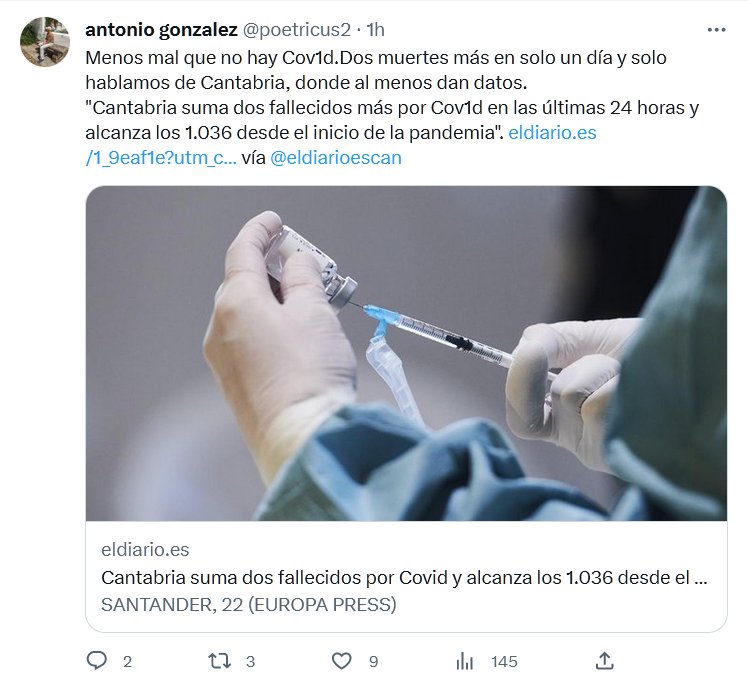Open the three-dot more options menu
The image size is (748, 684).
(x=716, y=30)
